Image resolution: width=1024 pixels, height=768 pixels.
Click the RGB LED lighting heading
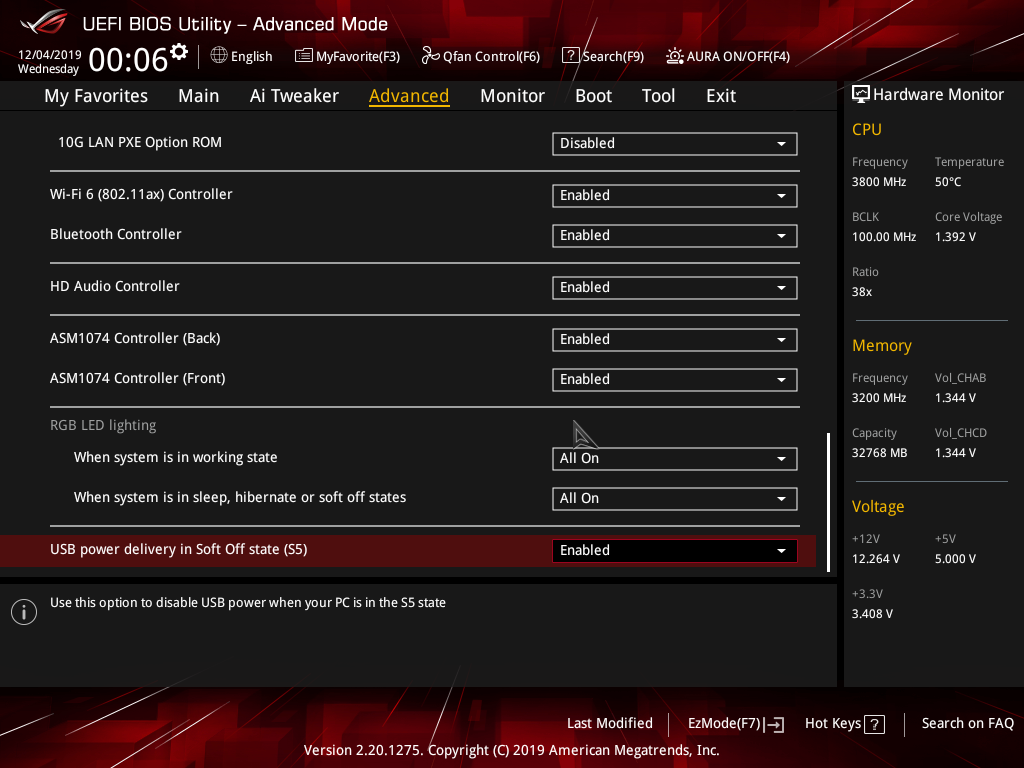click(x=103, y=425)
